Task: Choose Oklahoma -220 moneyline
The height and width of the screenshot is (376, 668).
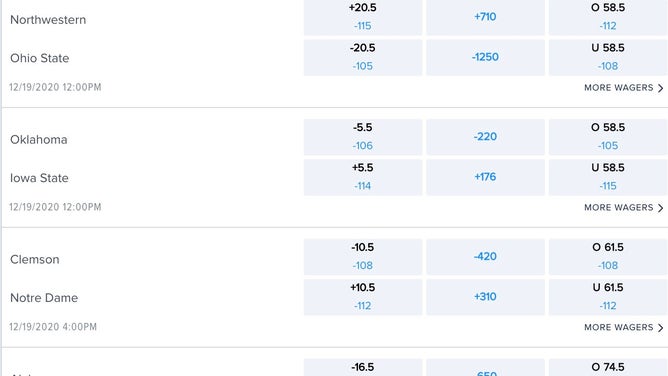Action: pos(485,137)
